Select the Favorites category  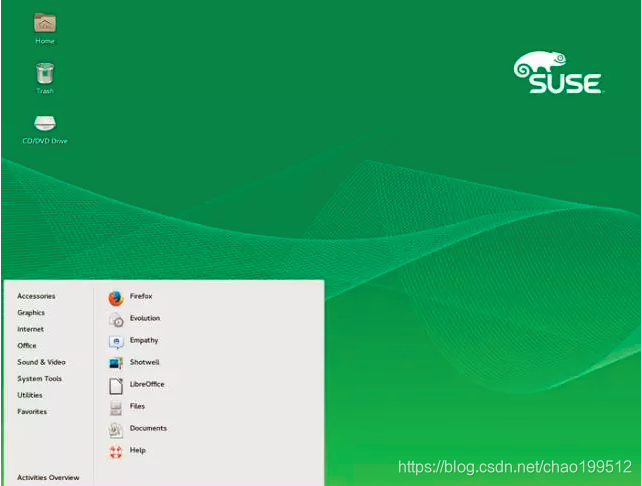32,411
